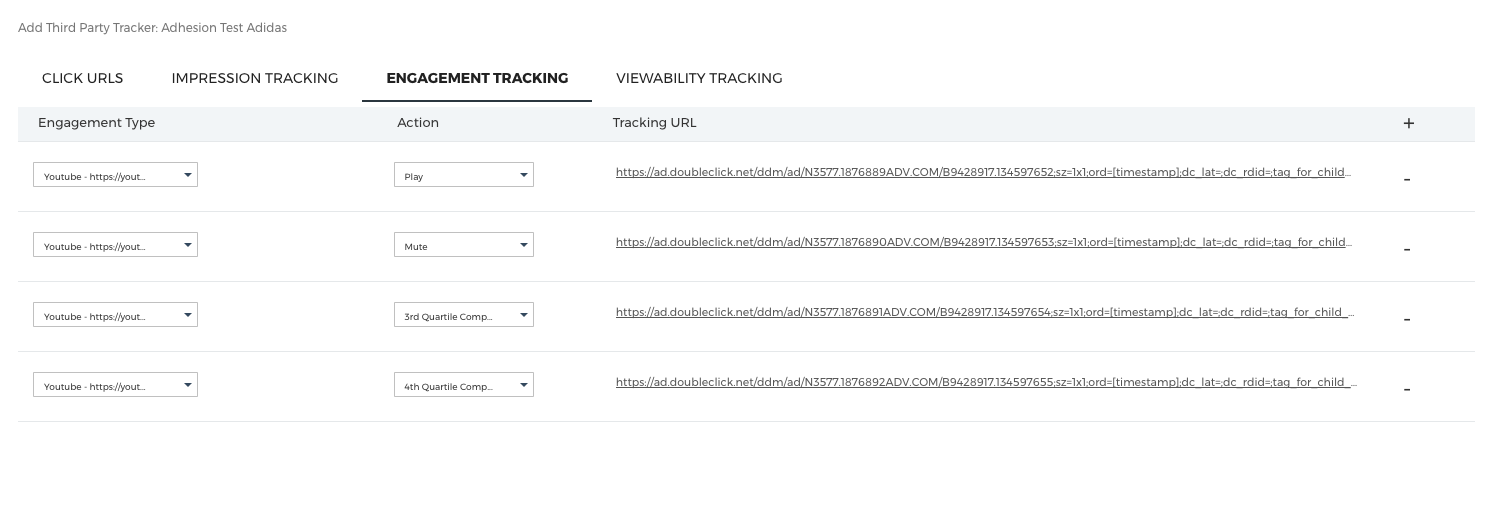This screenshot has height=514, width=1496.
Task: Open Engagement Type dropdown in Play row
Action: (115, 175)
